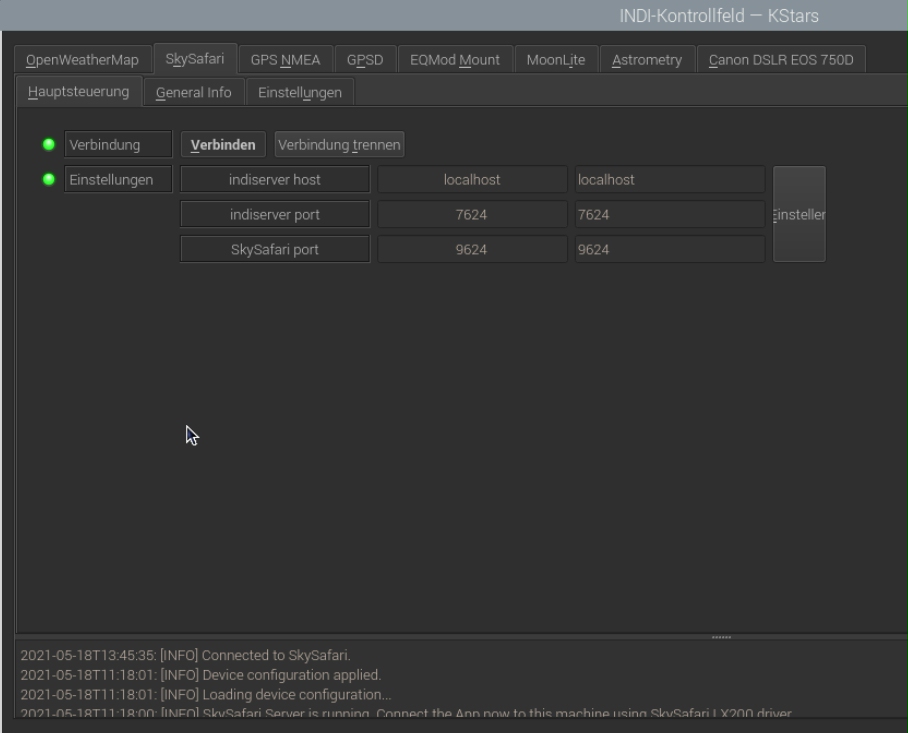Click the editable SkySafari port field
908x733 pixels.
(x=669, y=250)
